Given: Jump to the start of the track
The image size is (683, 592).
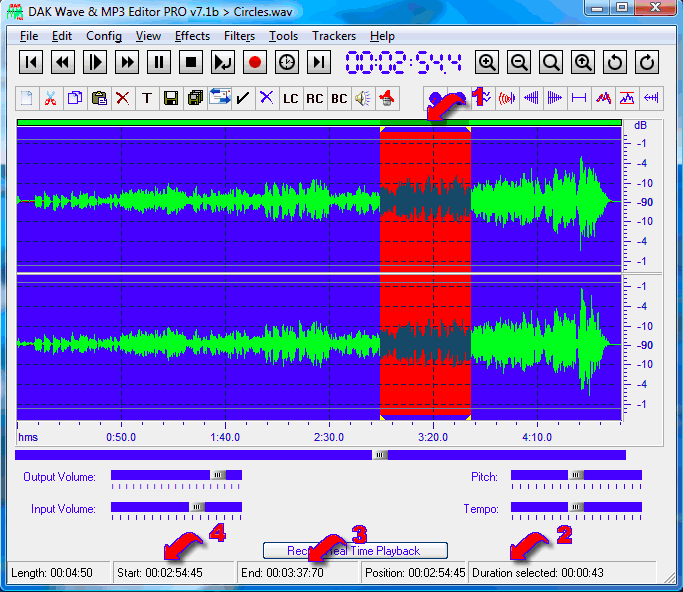Looking at the screenshot, I should 31,62.
